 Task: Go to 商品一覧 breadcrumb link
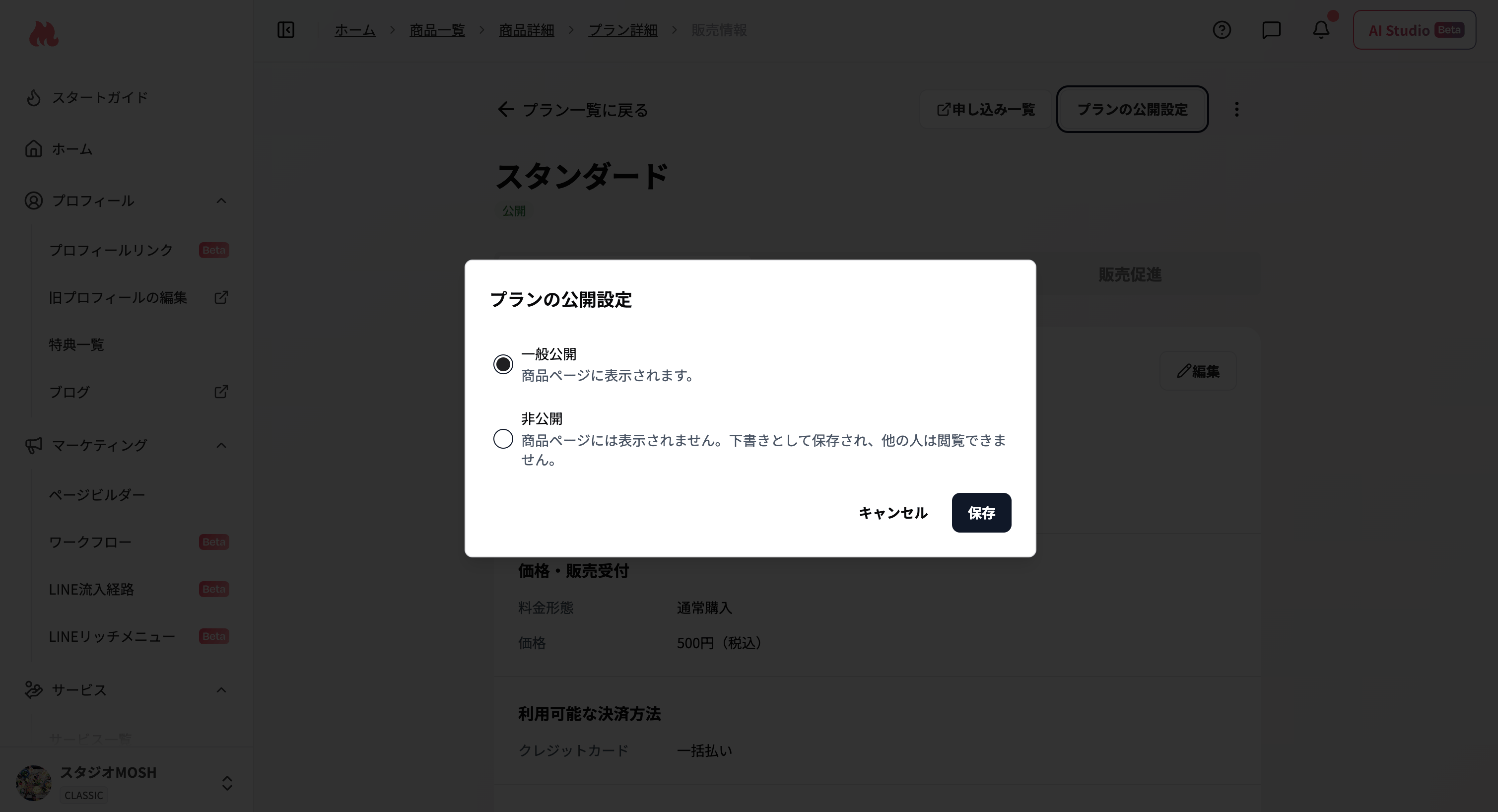coord(437,30)
